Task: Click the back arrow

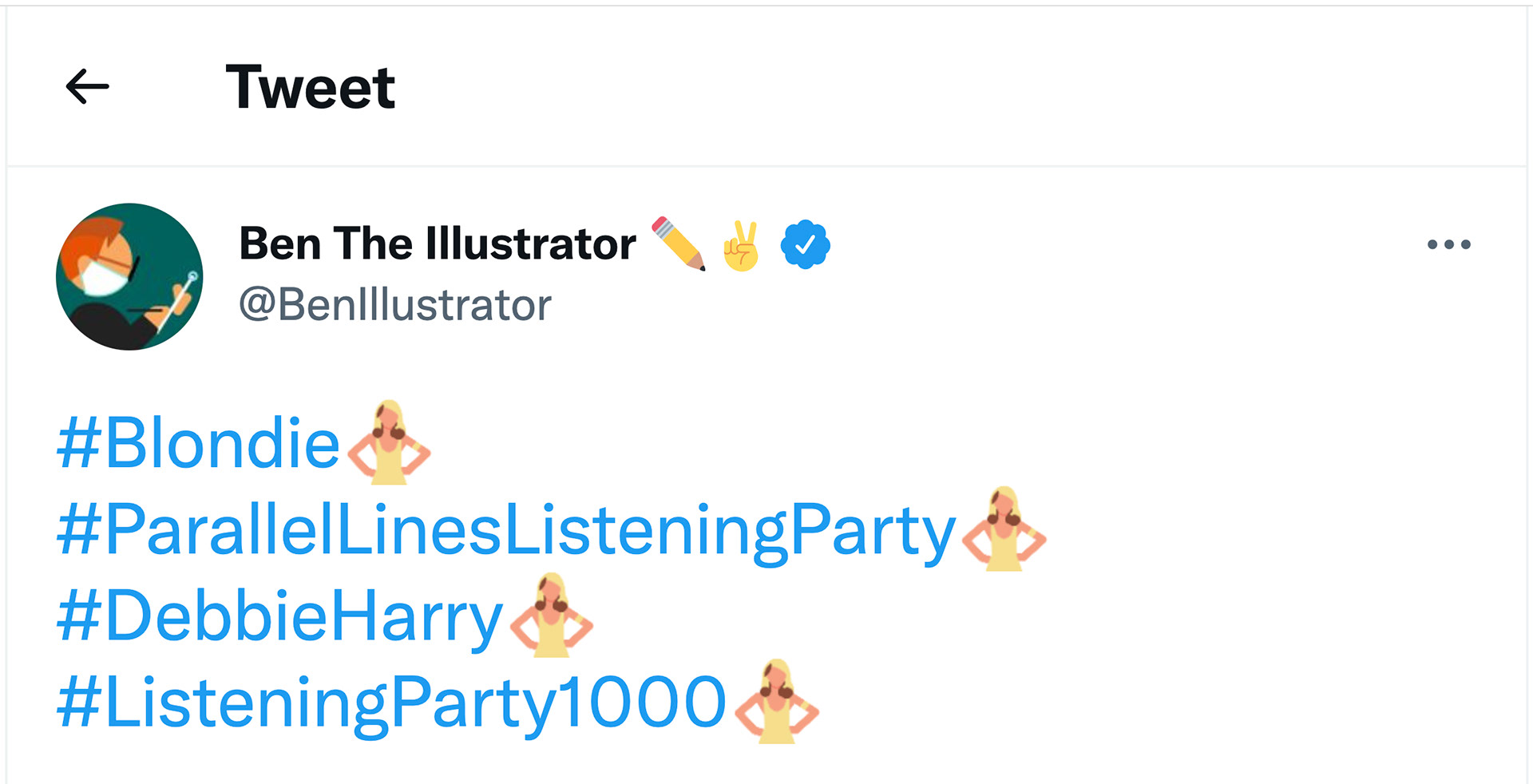Action: (87, 86)
